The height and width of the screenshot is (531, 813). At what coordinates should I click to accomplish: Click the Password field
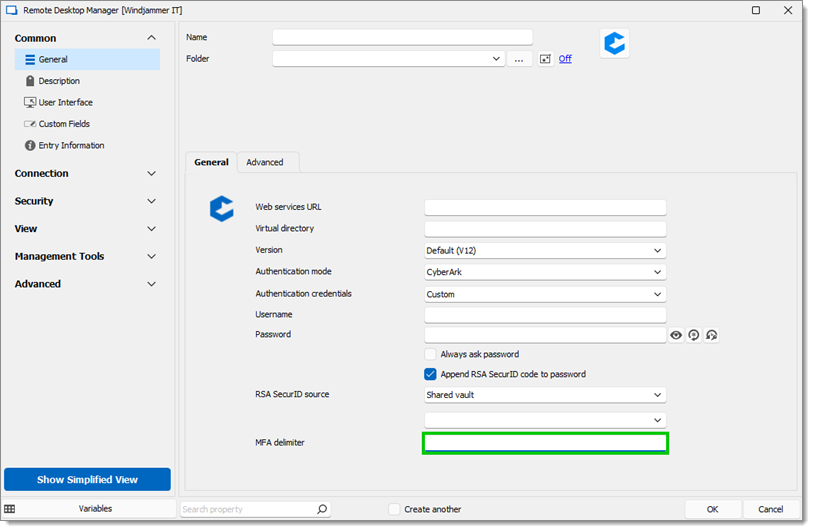click(x=545, y=335)
